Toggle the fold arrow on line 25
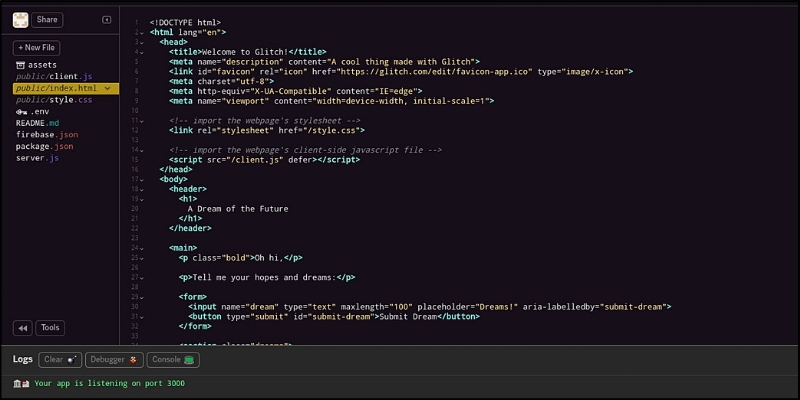Viewport: 800px width, 400px height. pos(142,258)
